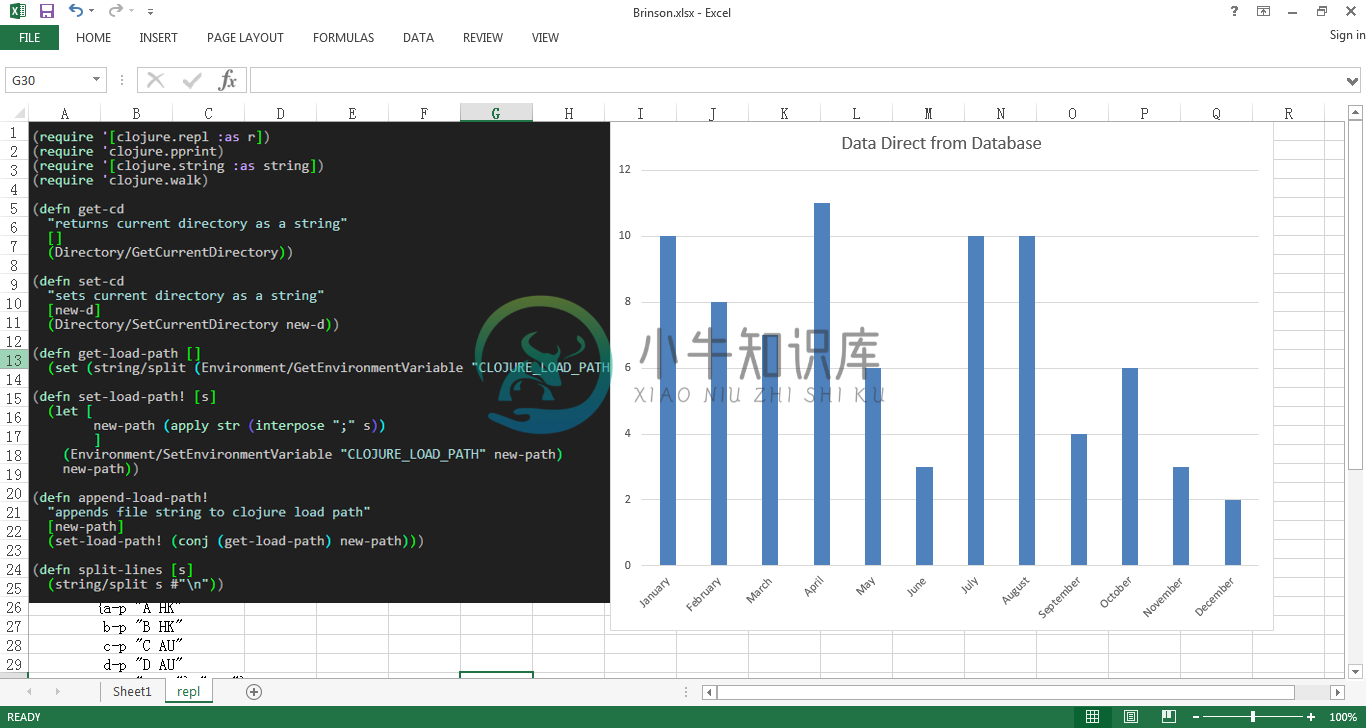
Task: Open the FORMULAS tab
Action: tap(343, 38)
